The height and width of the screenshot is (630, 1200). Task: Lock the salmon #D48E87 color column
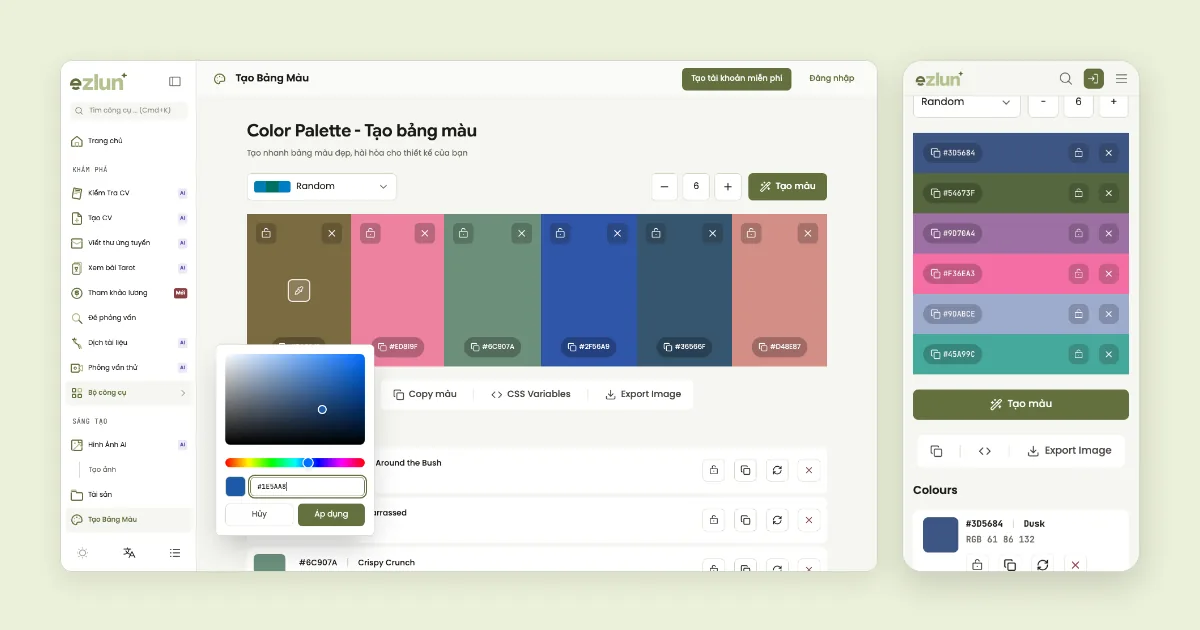click(751, 233)
